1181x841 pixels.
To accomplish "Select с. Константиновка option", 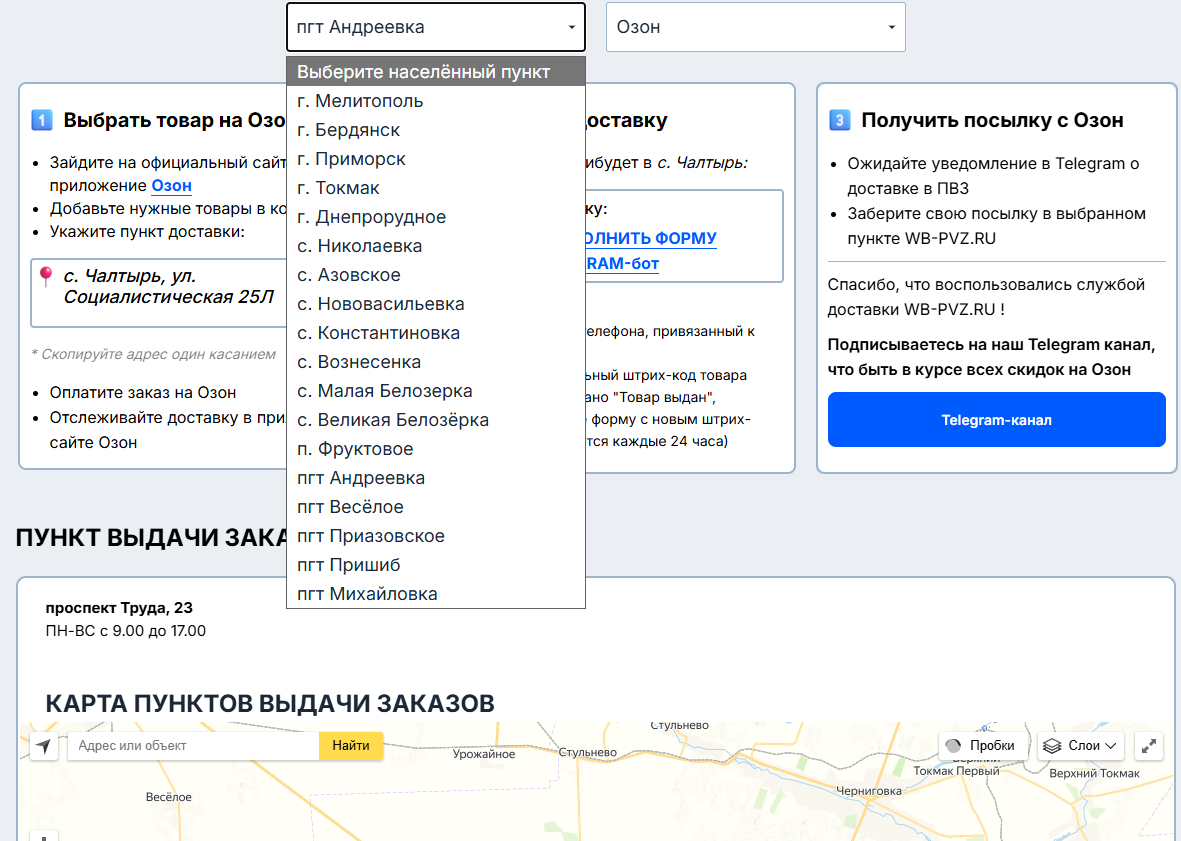I will [436, 333].
